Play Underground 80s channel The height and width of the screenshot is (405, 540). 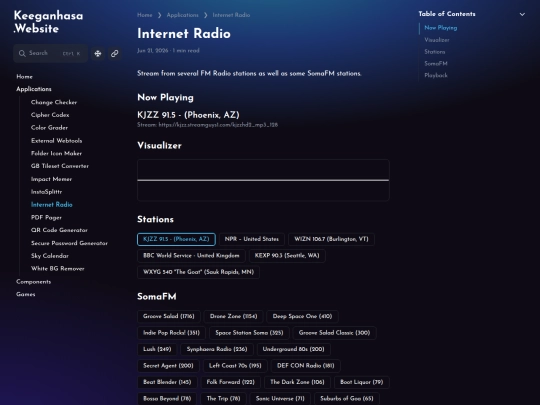293,349
